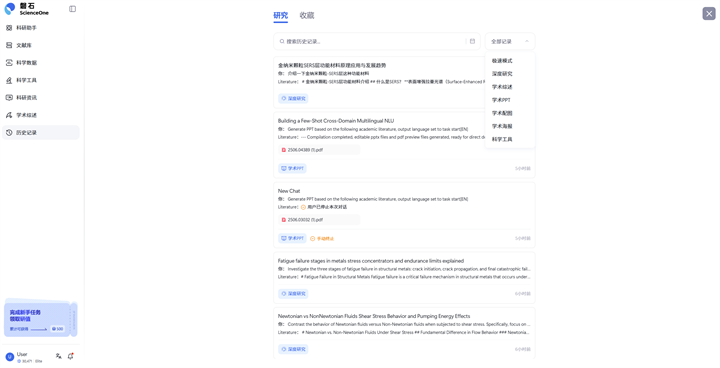Viewport: 720px width, 368px height.
Task: Click the 完成新手任务 promo card
Action: tap(37, 319)
